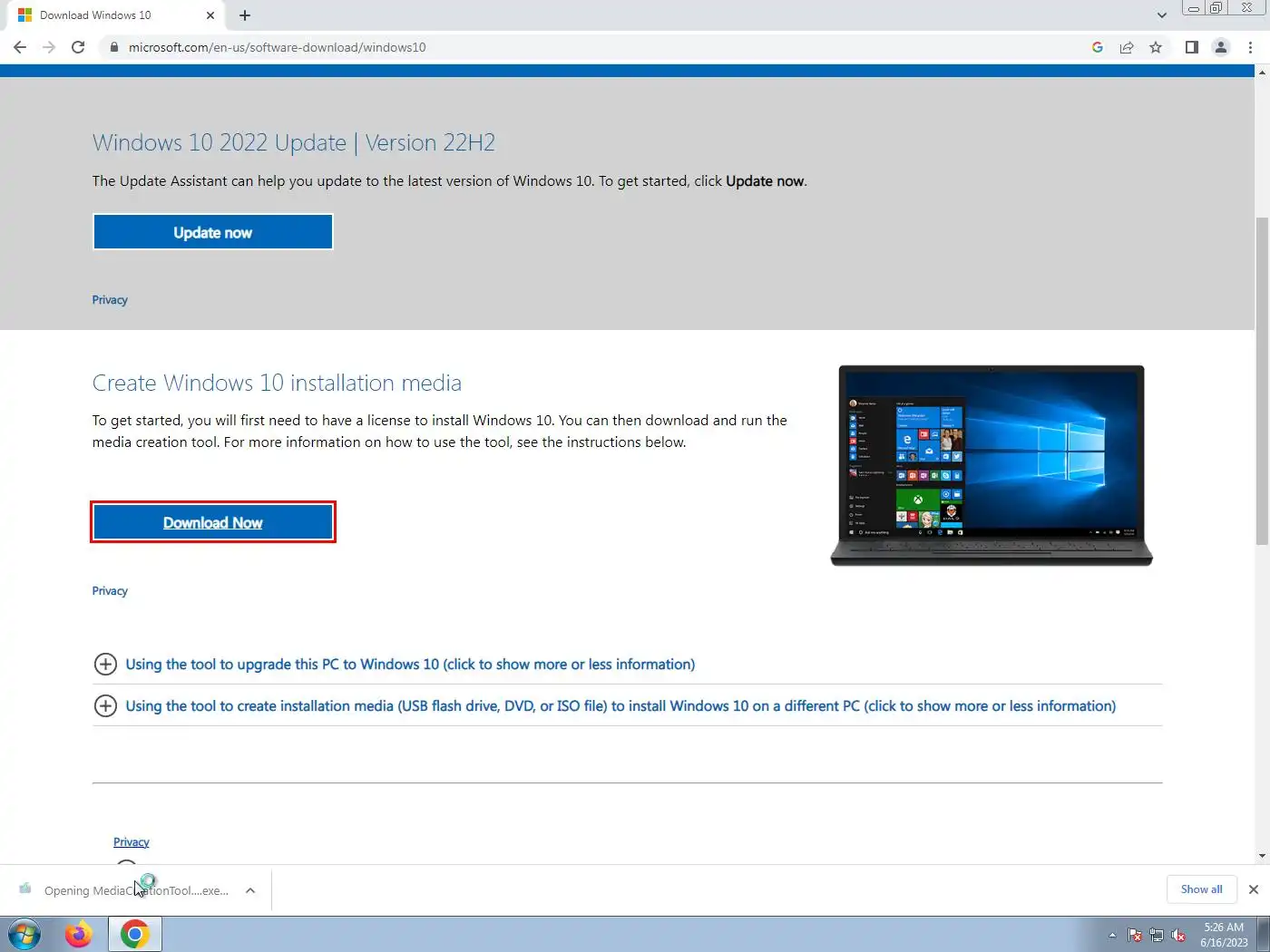Click the Windows 10 laptop image
This screenshot has height=952, width=1270.
pyautogui.click(x=992, y=466)
